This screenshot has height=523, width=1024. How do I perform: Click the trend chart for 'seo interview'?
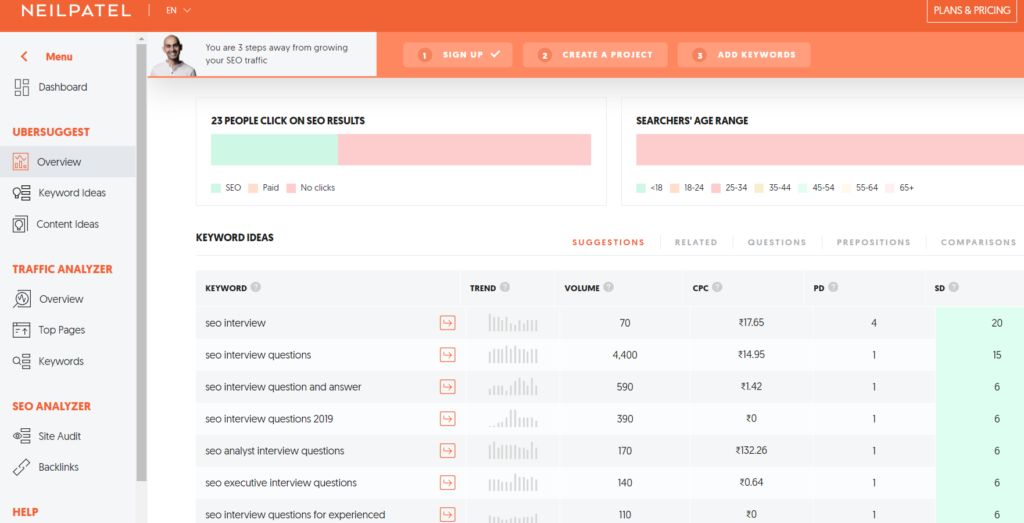tap(513, 323)
